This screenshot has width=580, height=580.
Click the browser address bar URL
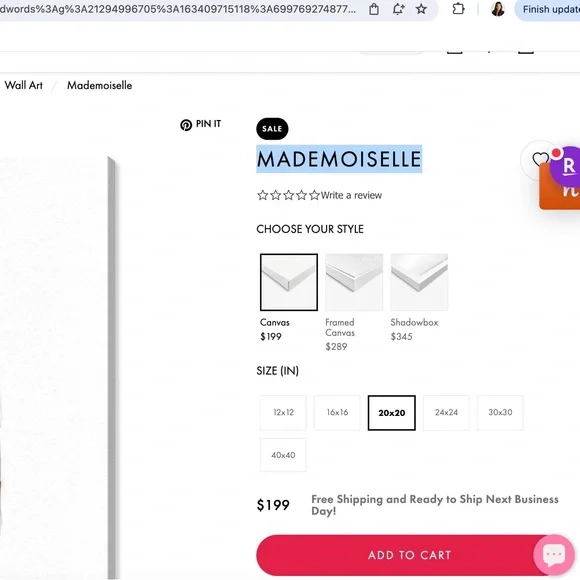point(178,9)
